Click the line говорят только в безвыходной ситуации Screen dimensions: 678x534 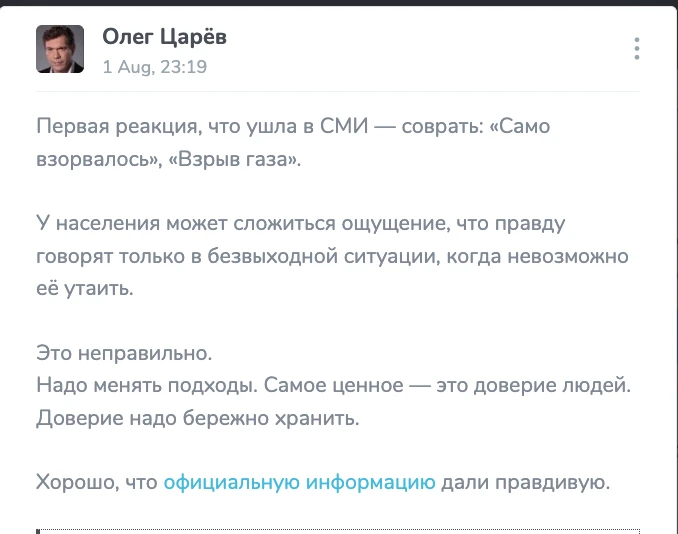[x=332, y=256]
